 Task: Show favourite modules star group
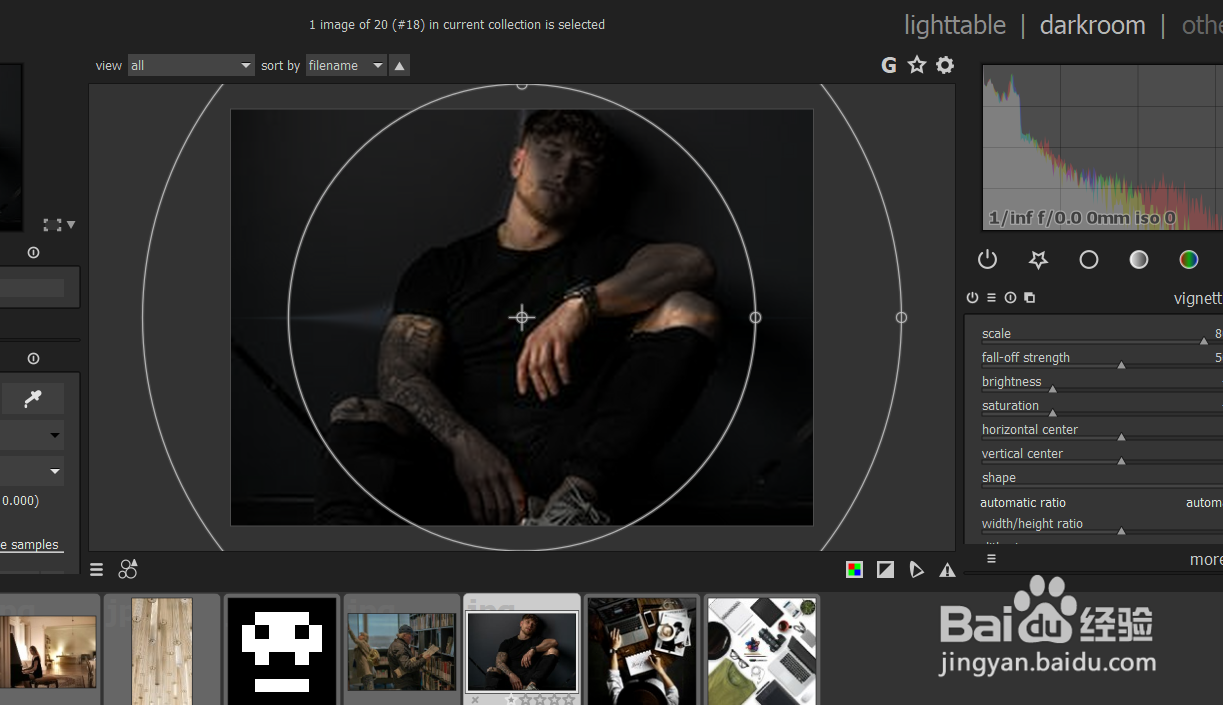click(1038, 260)
